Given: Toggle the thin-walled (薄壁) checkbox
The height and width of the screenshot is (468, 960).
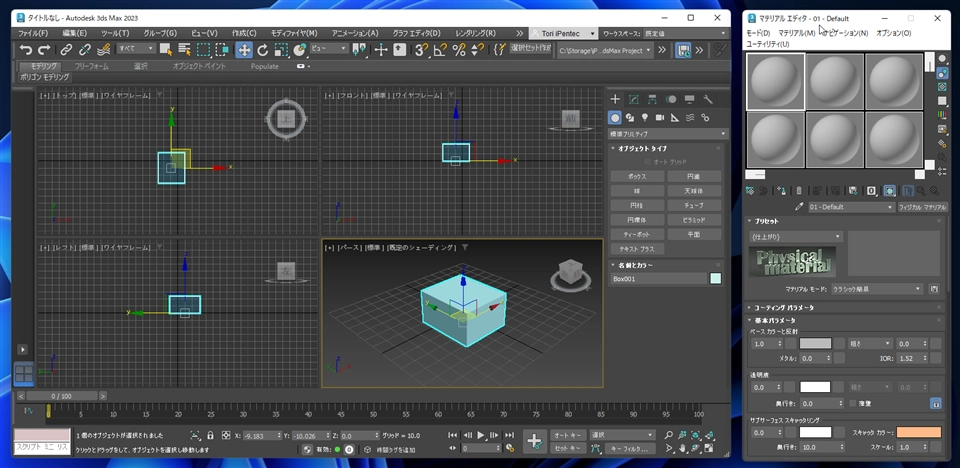Looking at the screenshot, I should tap(853, 403).
